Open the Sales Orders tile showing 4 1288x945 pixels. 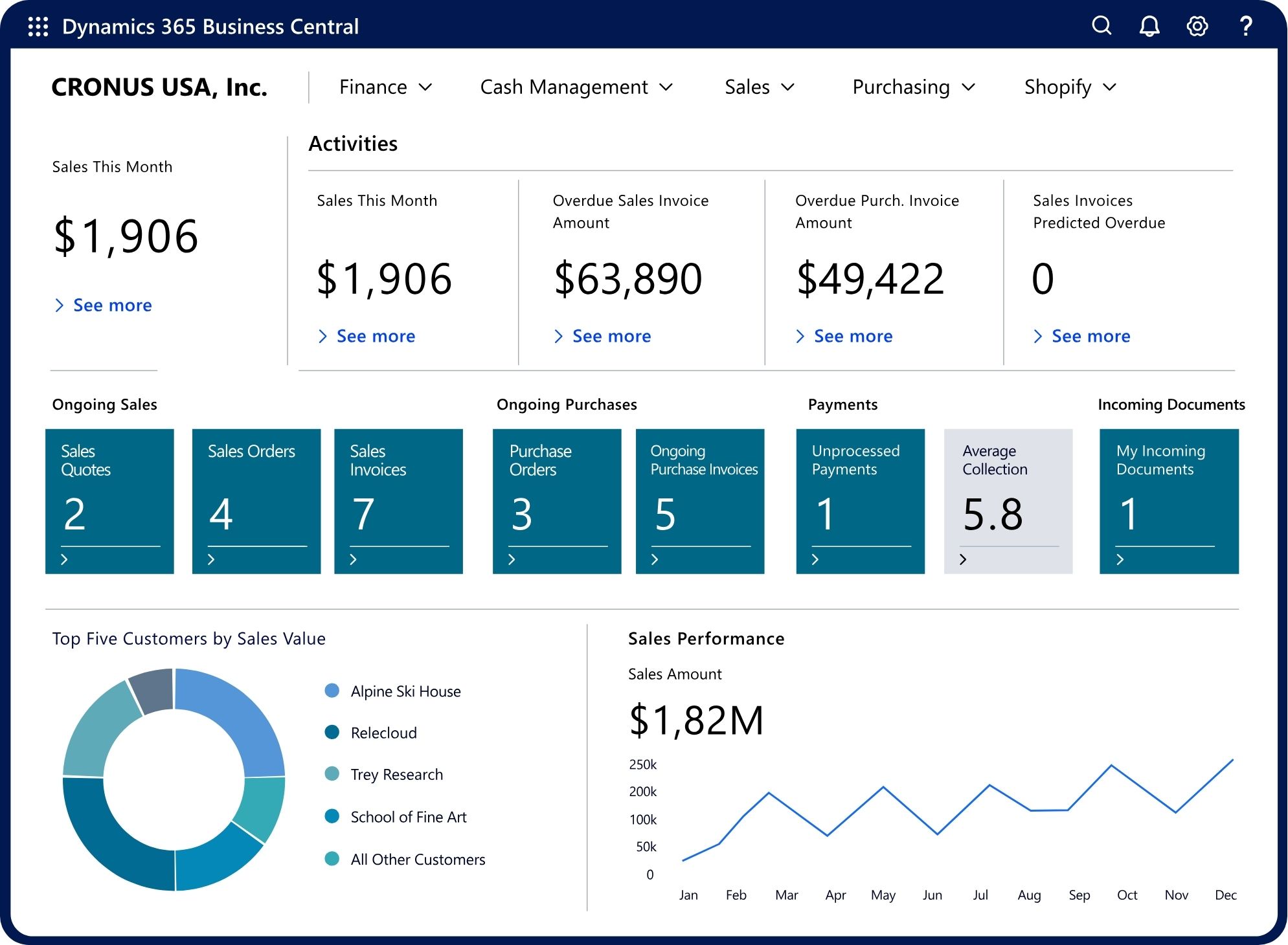coord(256,501)
